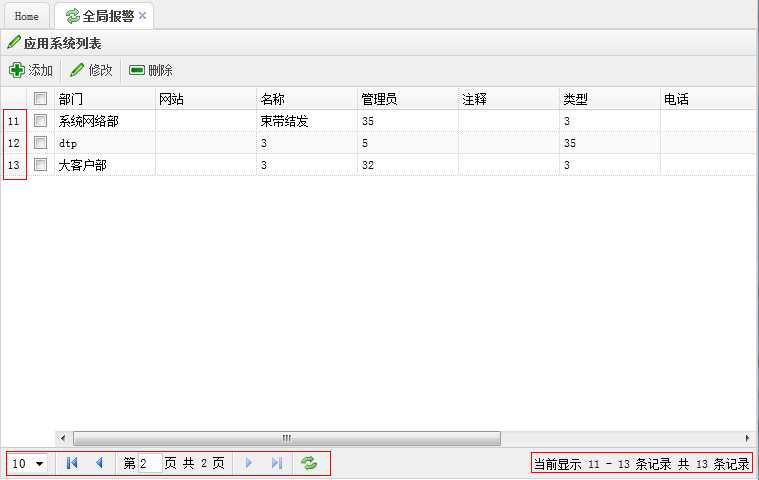759x480 pixels.
Task: Click the 应用系统列表 panel title
Action: coord(62,44)
